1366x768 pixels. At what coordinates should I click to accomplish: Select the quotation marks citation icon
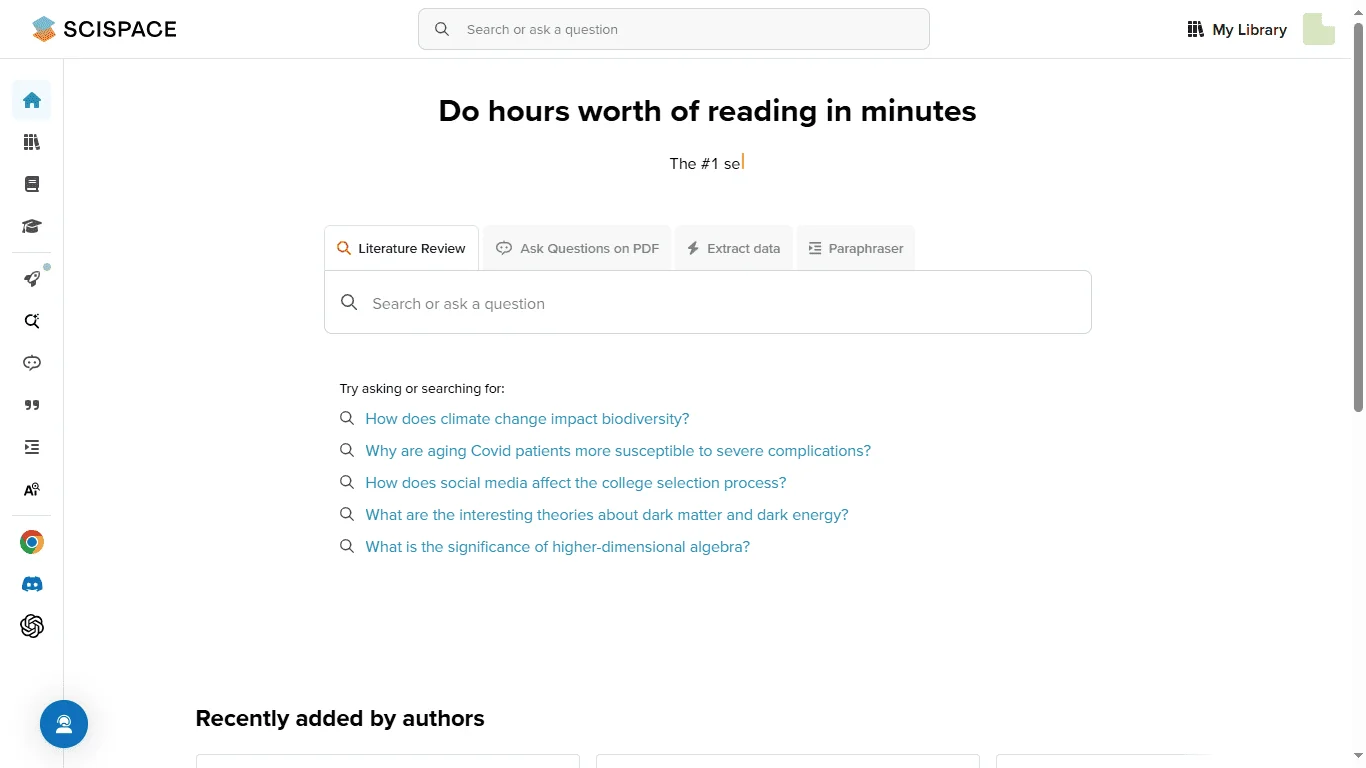[x=32, y=405]
